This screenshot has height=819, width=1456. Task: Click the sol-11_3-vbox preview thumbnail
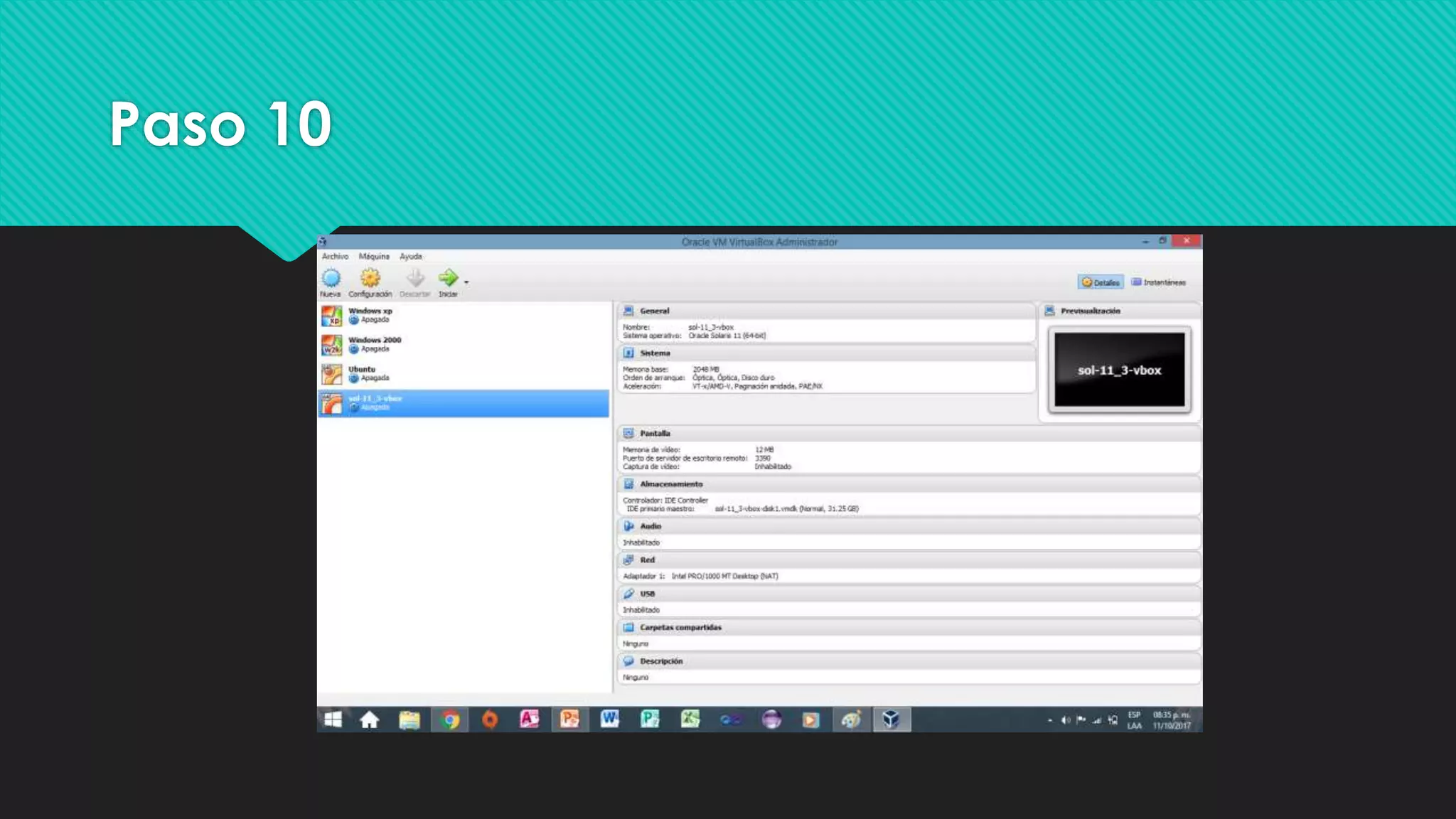point(1119,370)
